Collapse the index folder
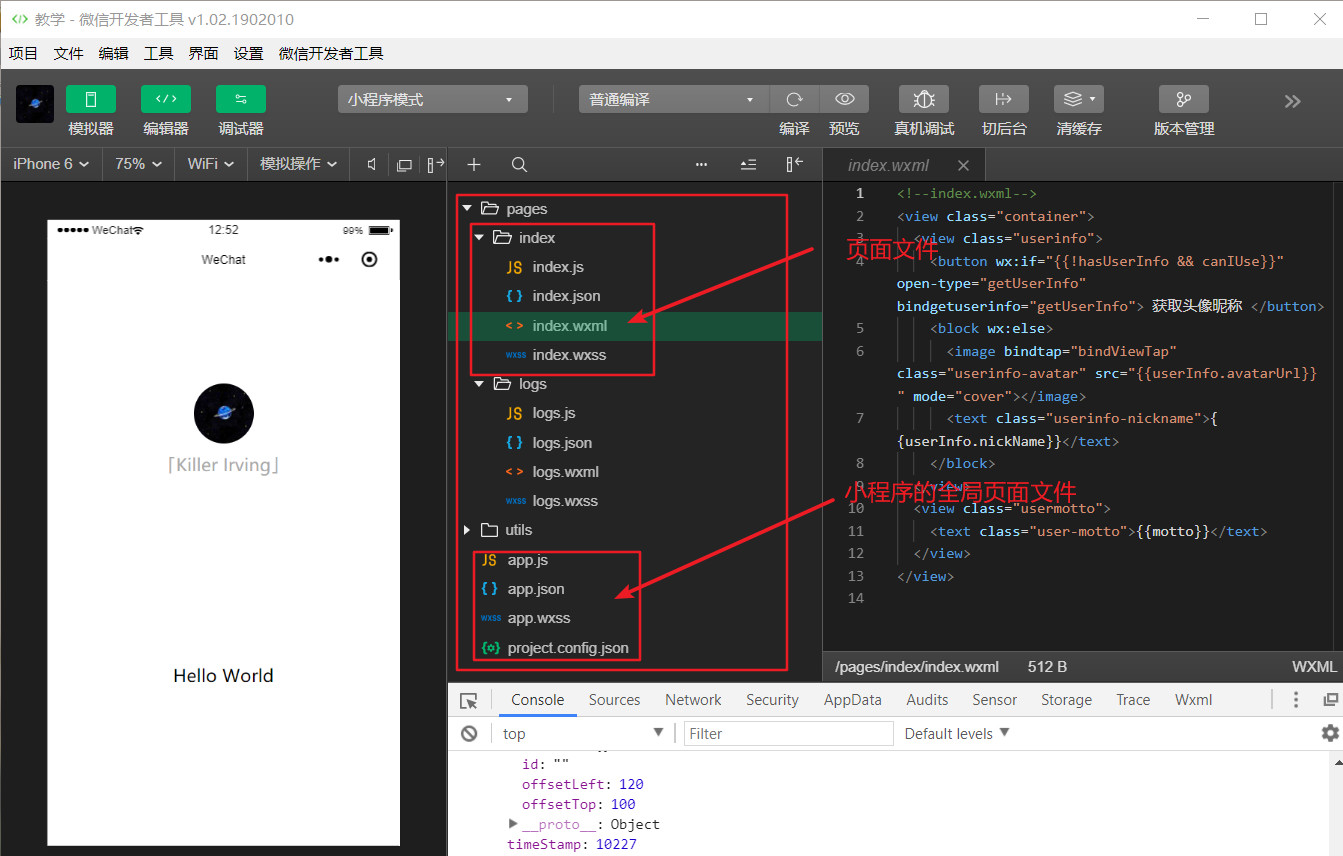Viewport: 1343px width, 856px height. click(x=479, y=238)
